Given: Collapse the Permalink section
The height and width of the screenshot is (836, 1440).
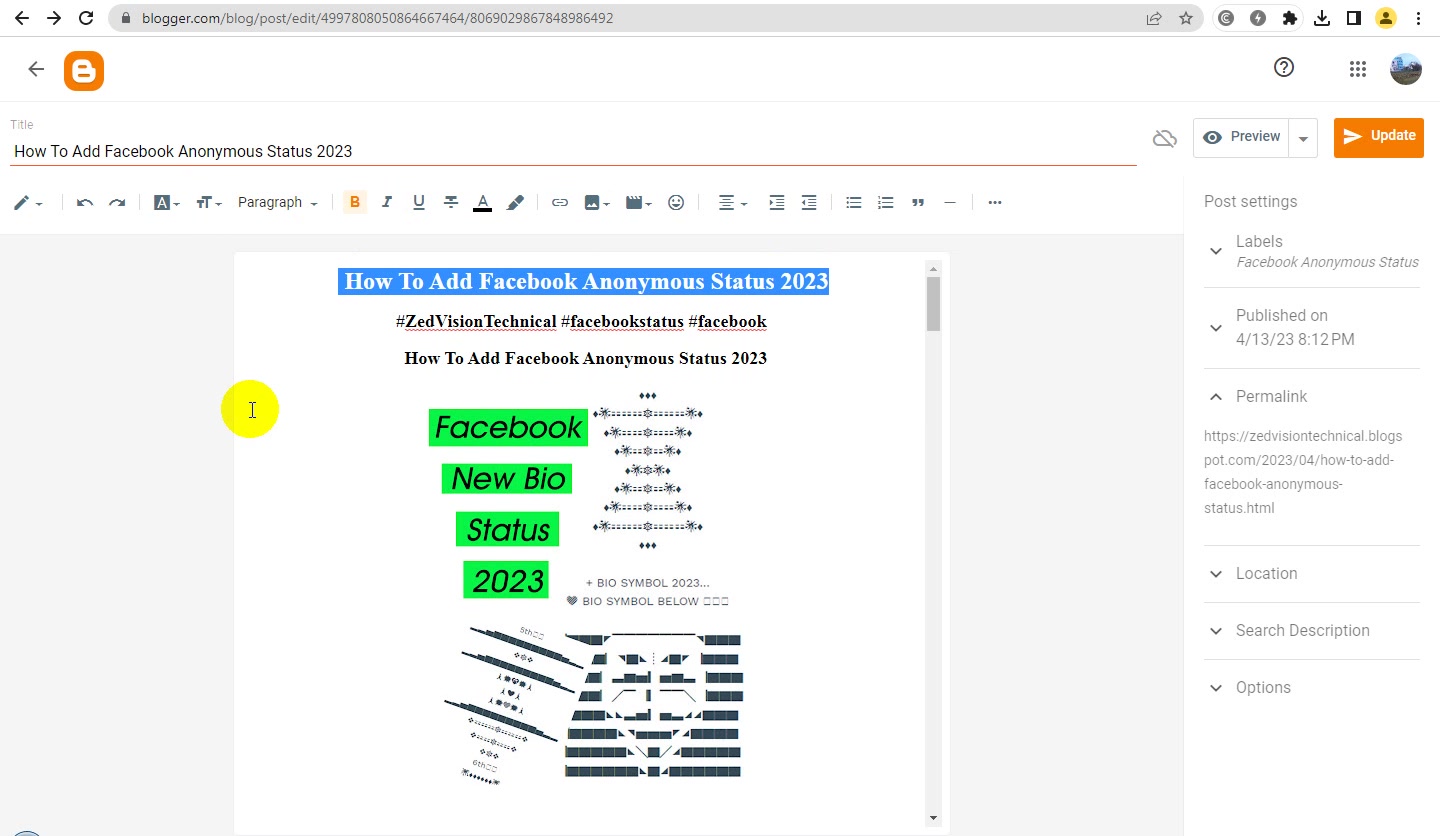Looking at the screenshot, I should (1312, 397).
